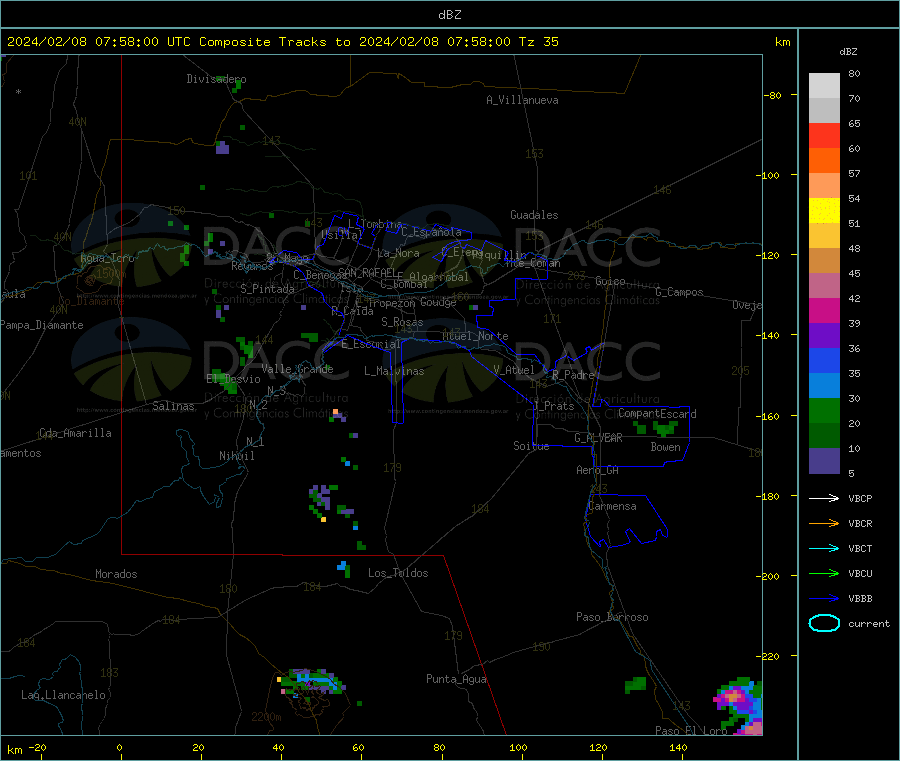This screenshot has width=900, height=761.
Task: Click the cyan 'current' ellipse legend icon
Action: (x=824, y=623)
